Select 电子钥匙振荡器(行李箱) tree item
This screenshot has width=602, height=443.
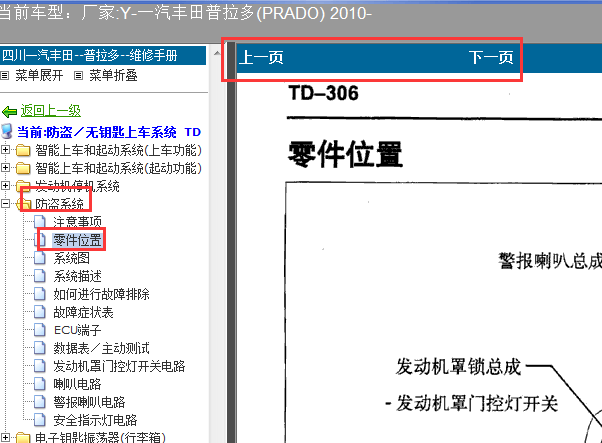100,438
